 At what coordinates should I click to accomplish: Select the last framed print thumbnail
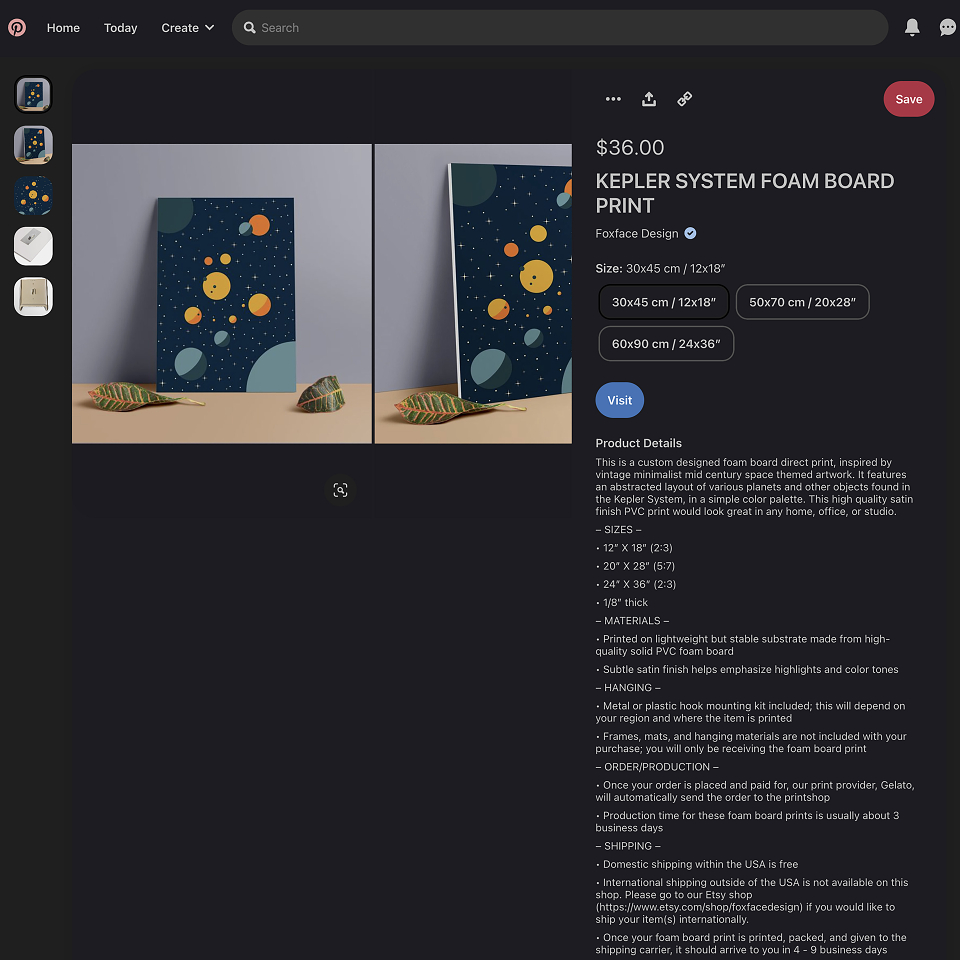coord(33,297)
